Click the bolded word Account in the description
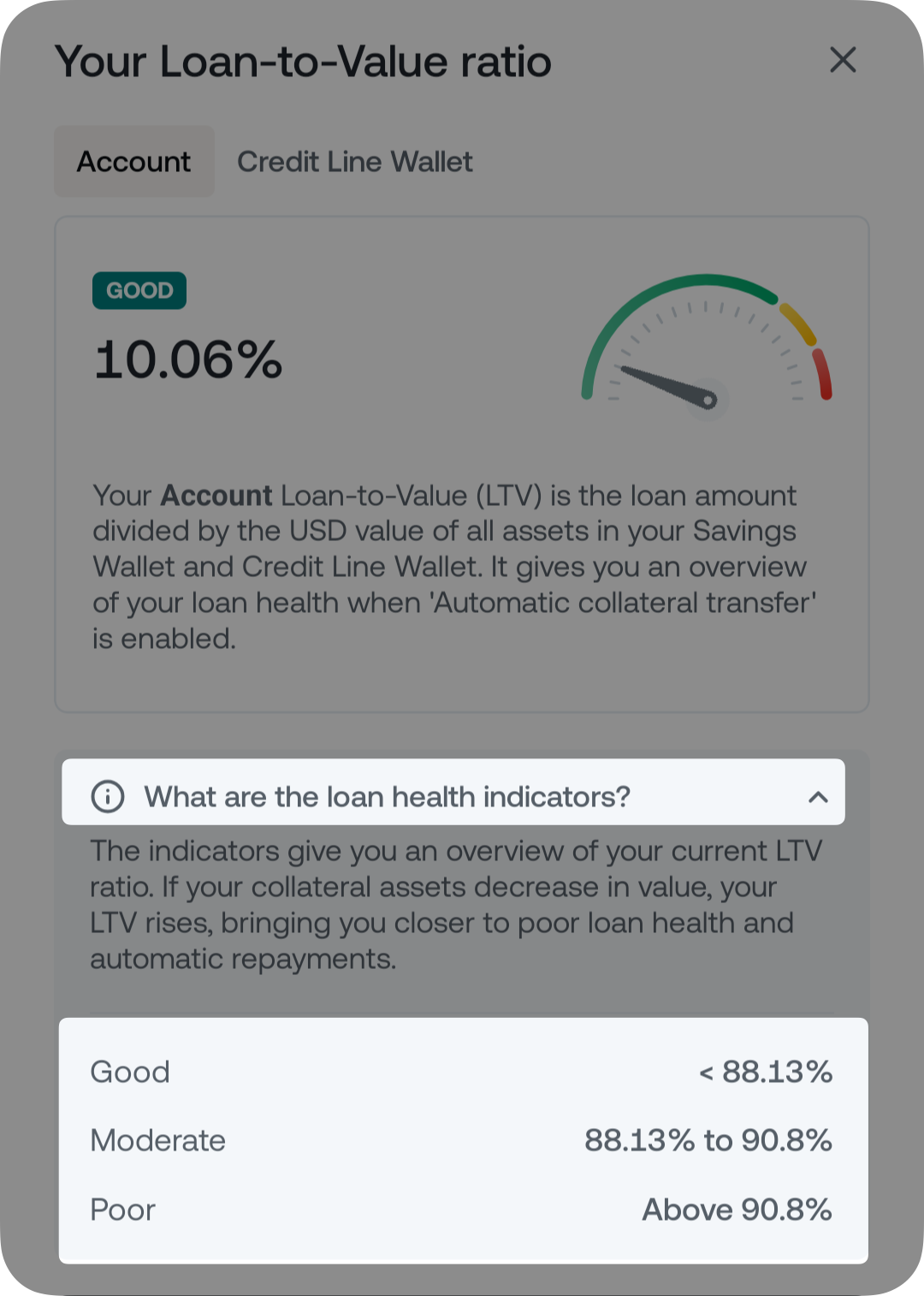Viewport: 924px width, 1296px height. coord(216,495)
